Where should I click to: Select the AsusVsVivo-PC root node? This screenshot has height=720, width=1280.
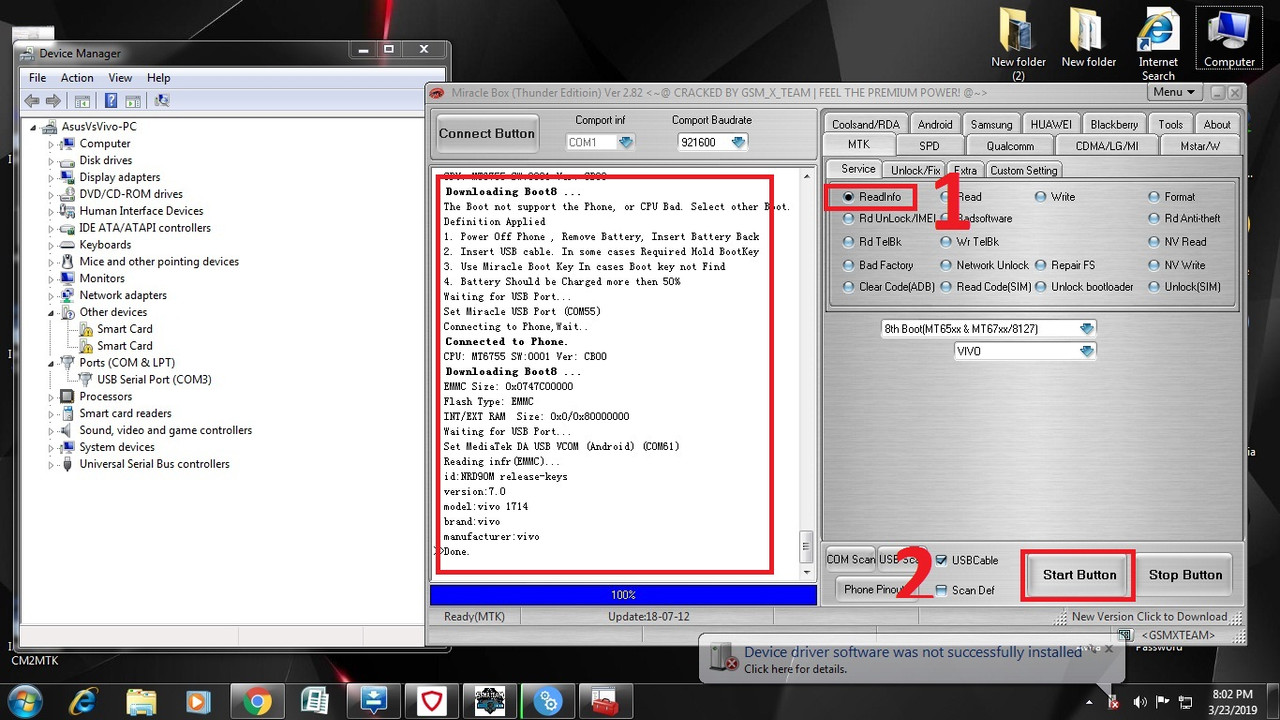click(x=99, y=127)
